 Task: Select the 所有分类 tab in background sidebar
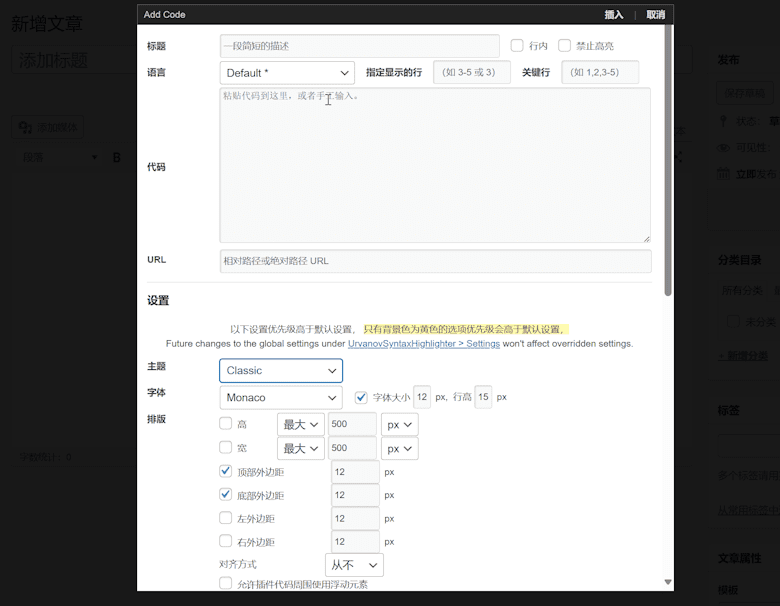(x=742, y=291)
